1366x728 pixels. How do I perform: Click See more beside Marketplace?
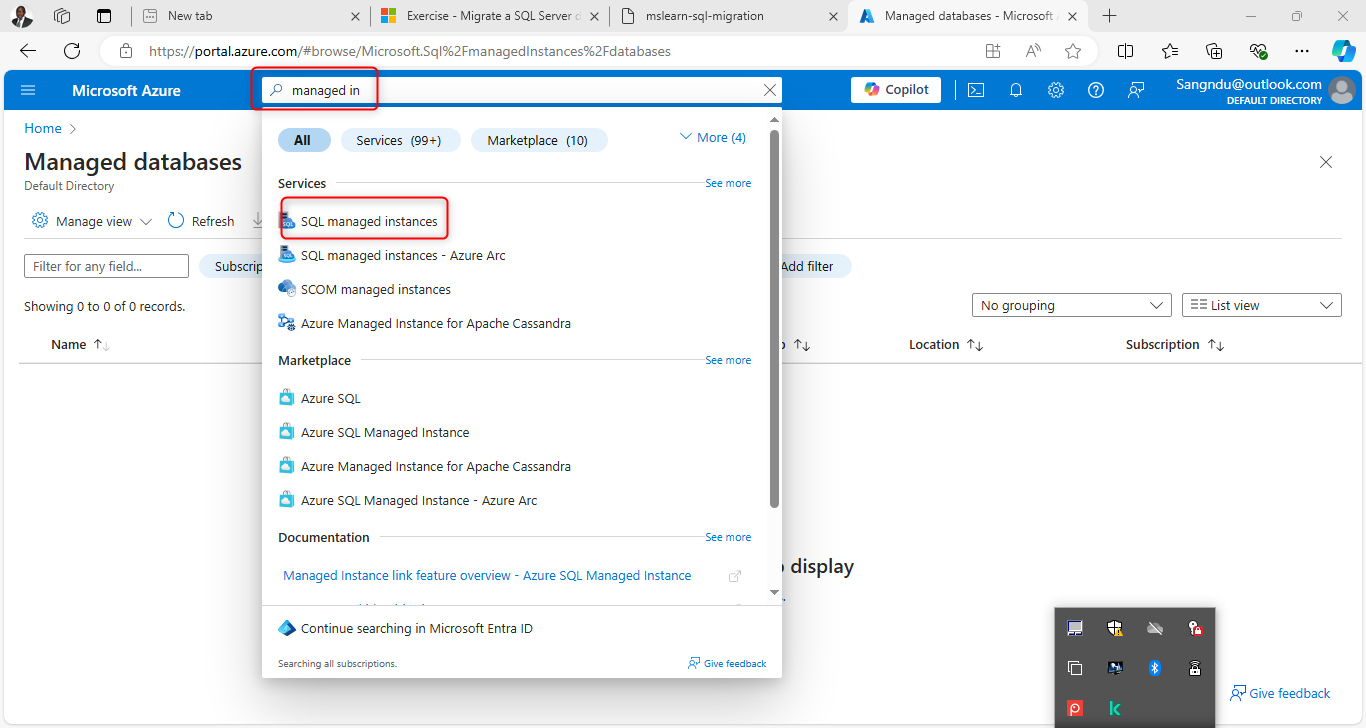pos(728,360)
